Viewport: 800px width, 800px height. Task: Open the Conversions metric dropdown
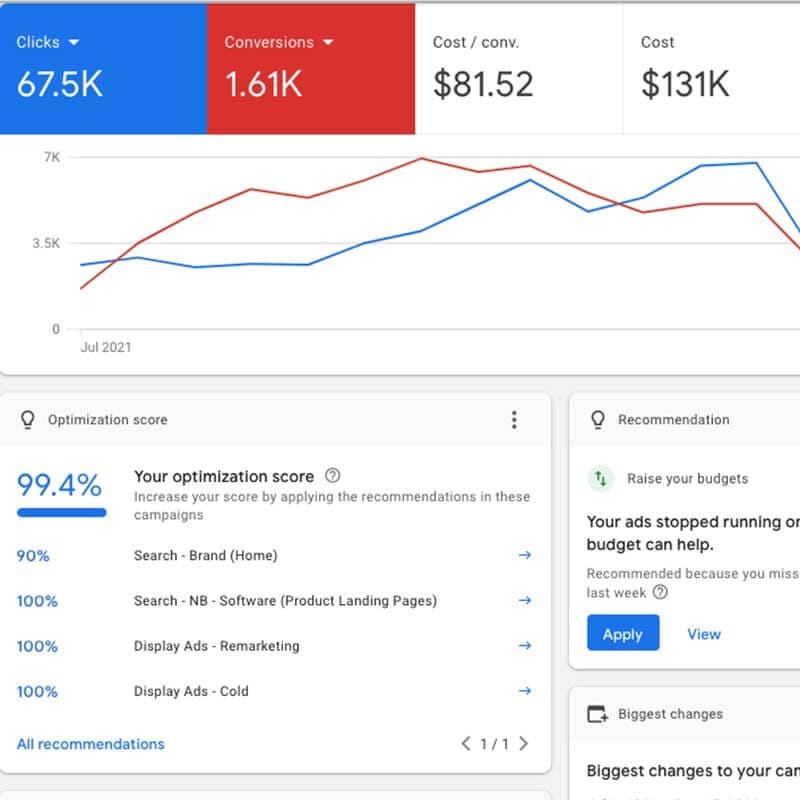326,43
